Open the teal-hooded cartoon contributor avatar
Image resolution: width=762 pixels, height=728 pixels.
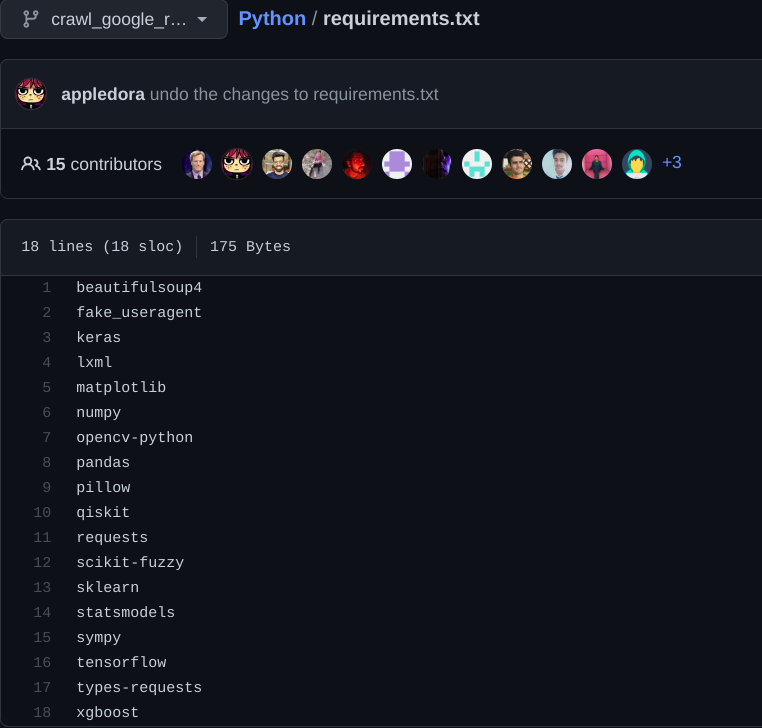coord(637,164)
